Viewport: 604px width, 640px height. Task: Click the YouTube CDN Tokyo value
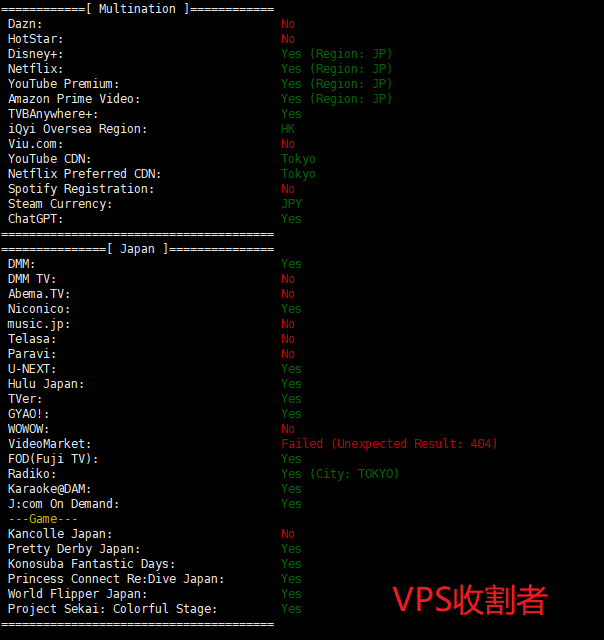(x=298, y=159)
